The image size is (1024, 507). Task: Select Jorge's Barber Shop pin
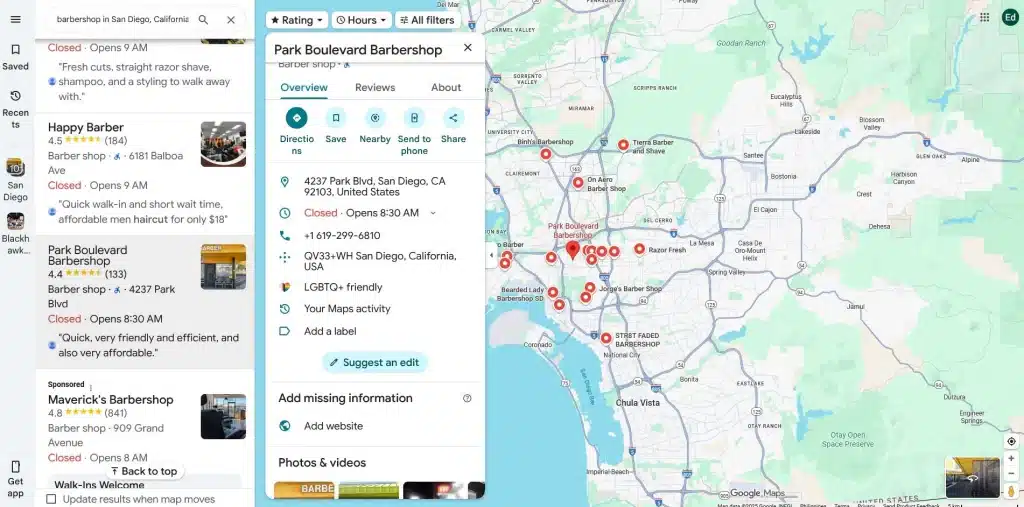tap(590, 287)
